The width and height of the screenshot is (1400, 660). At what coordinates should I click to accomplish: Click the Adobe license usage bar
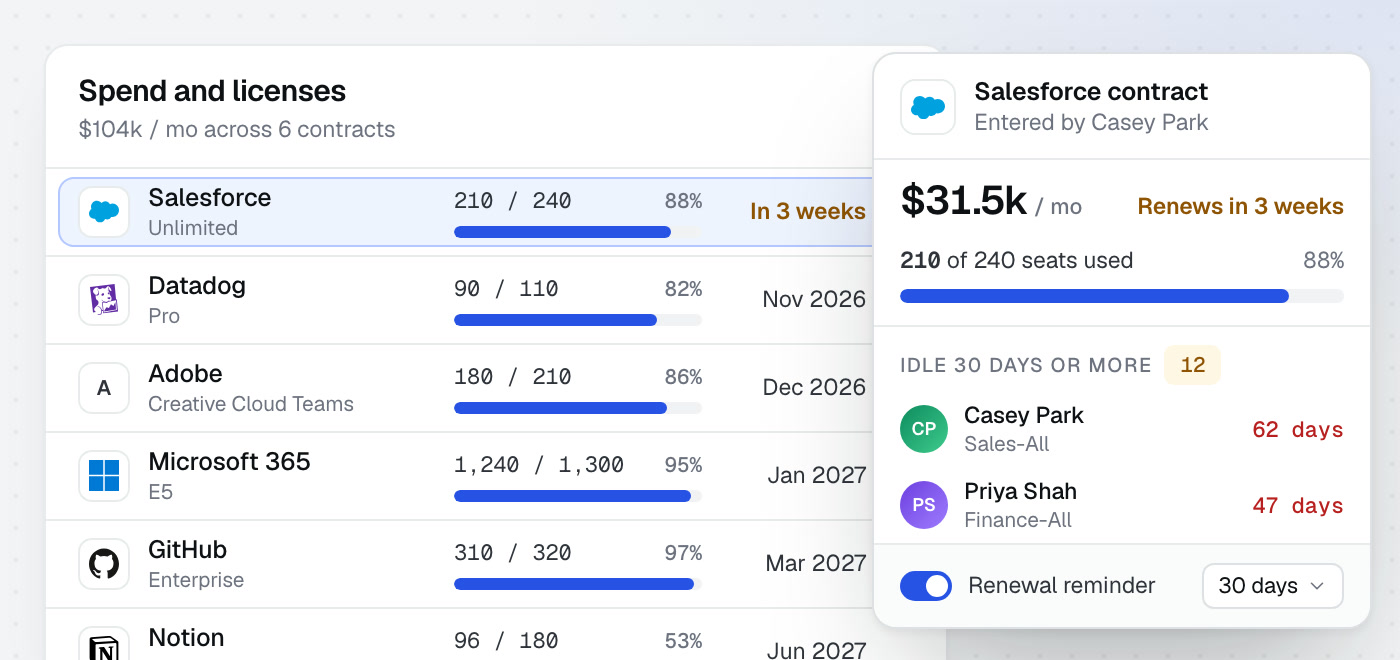pyautogui.click(x=578, y=408)
